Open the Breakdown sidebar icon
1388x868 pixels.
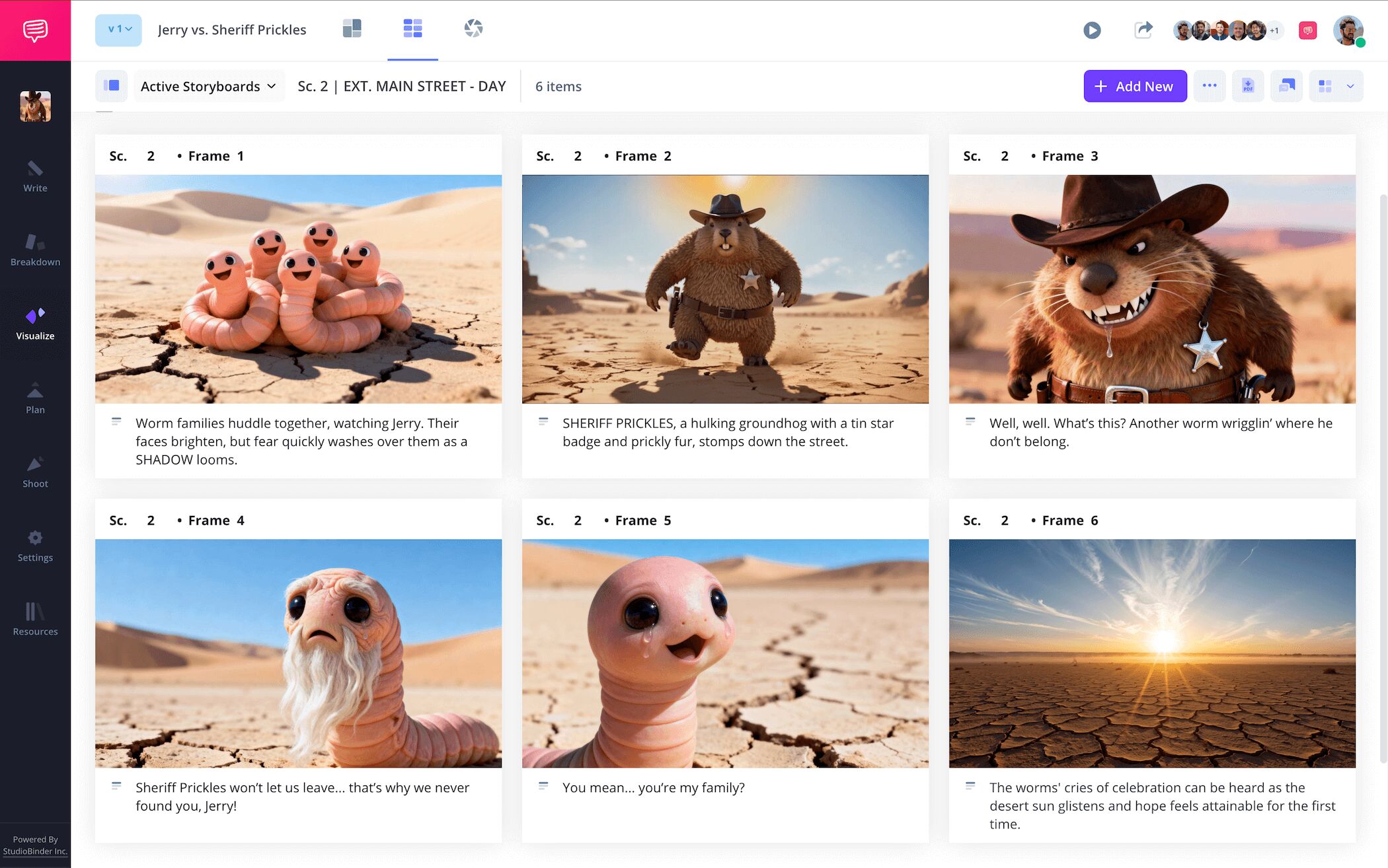35,250
